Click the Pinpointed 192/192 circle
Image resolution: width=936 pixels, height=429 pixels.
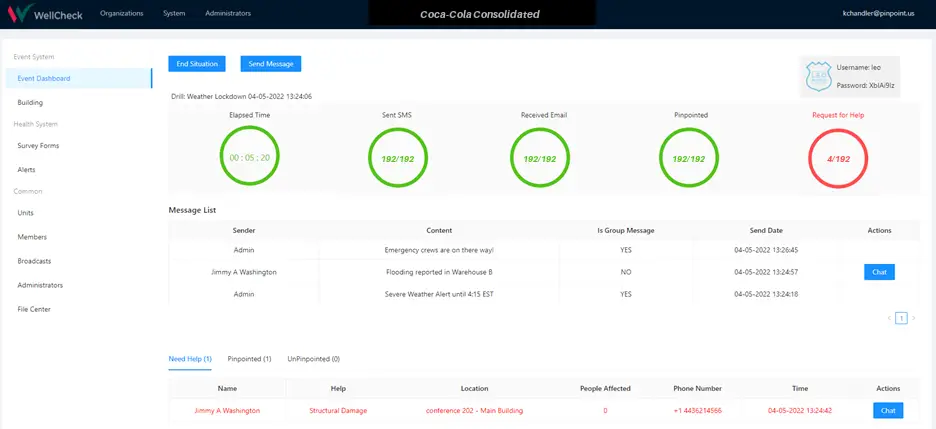click(689, 159)
